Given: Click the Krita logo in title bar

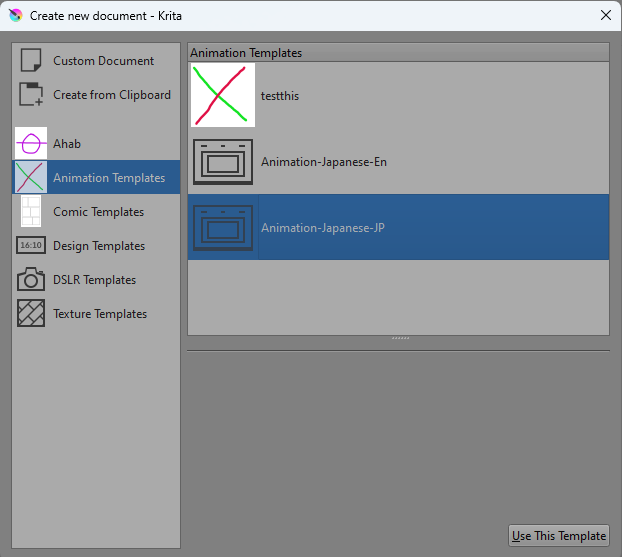Looking at the screenshot, I should [x=16, y=15].
